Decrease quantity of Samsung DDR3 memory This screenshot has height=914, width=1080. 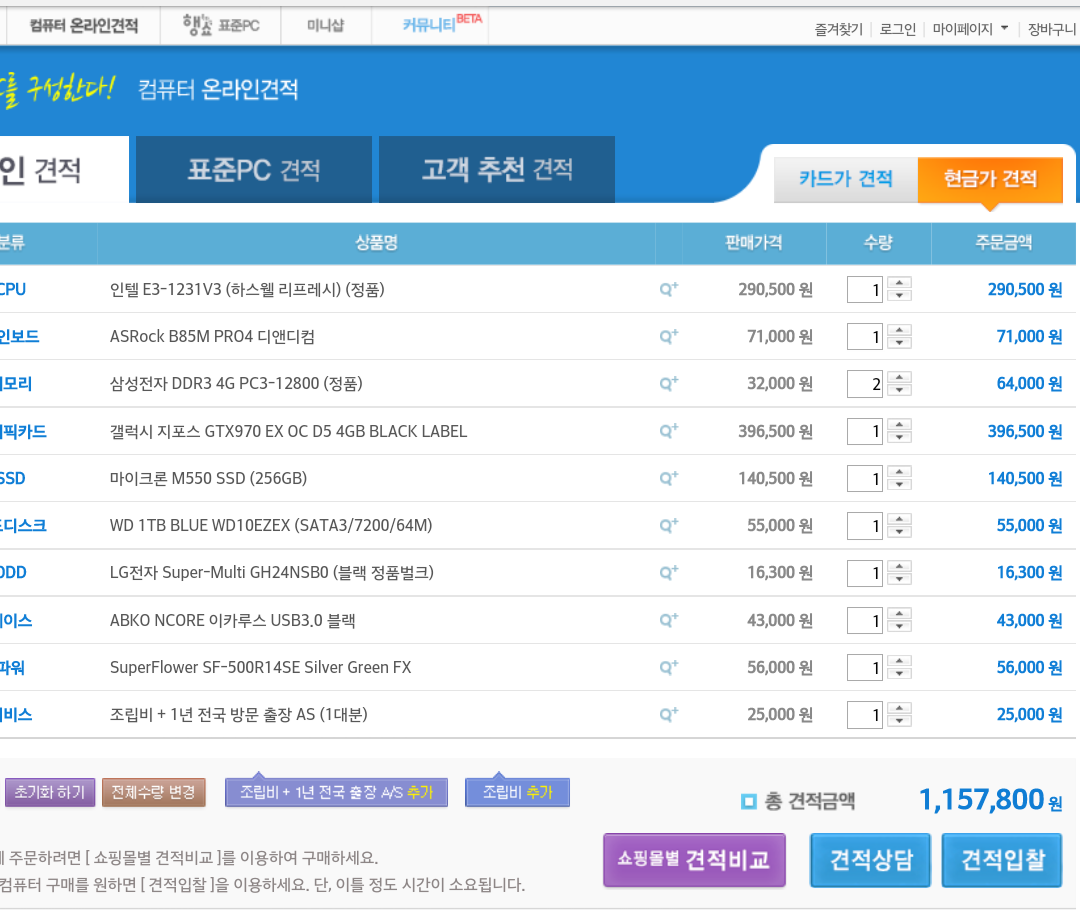[900, 390]
